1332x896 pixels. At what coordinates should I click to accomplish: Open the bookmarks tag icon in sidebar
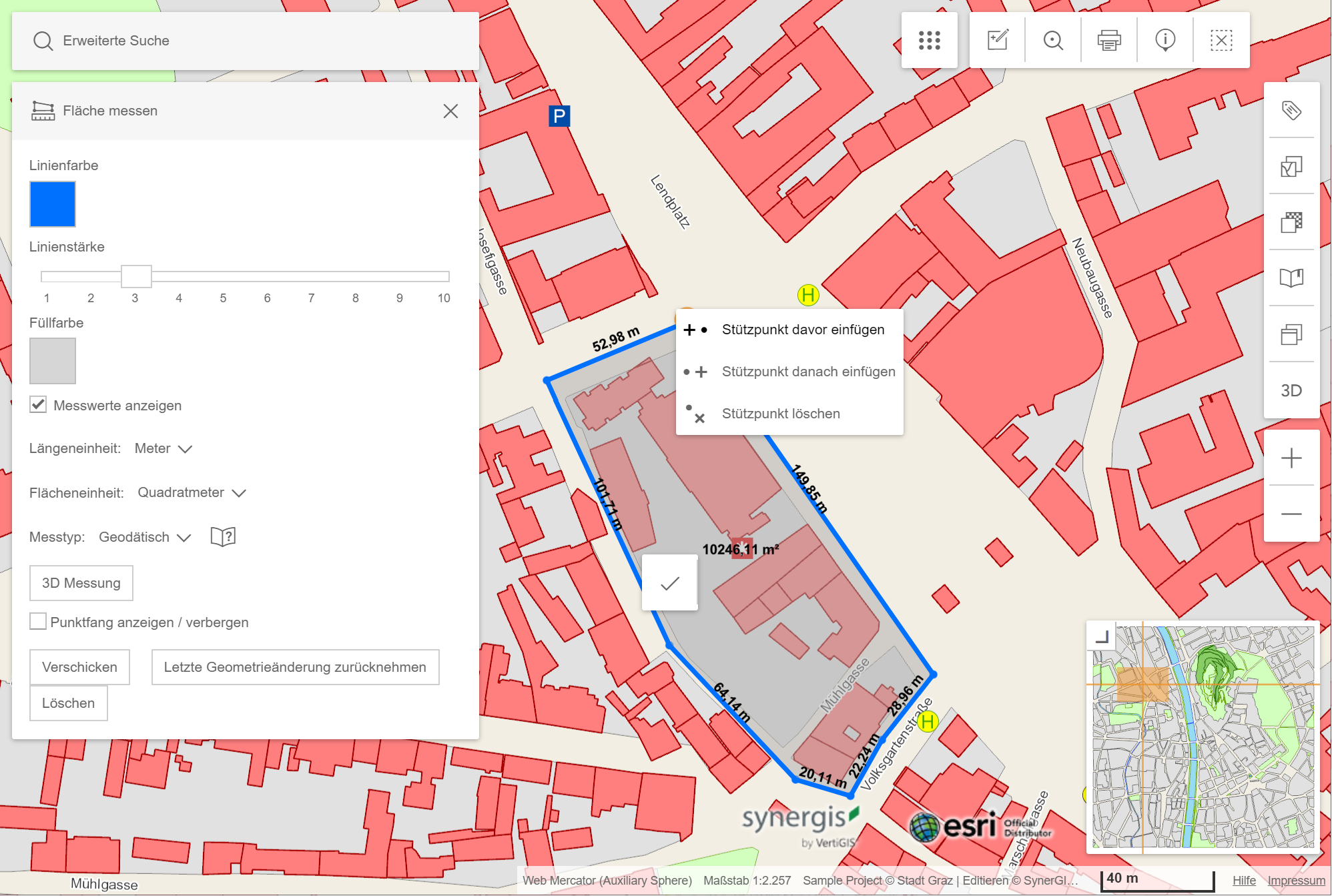point(1291,110)
